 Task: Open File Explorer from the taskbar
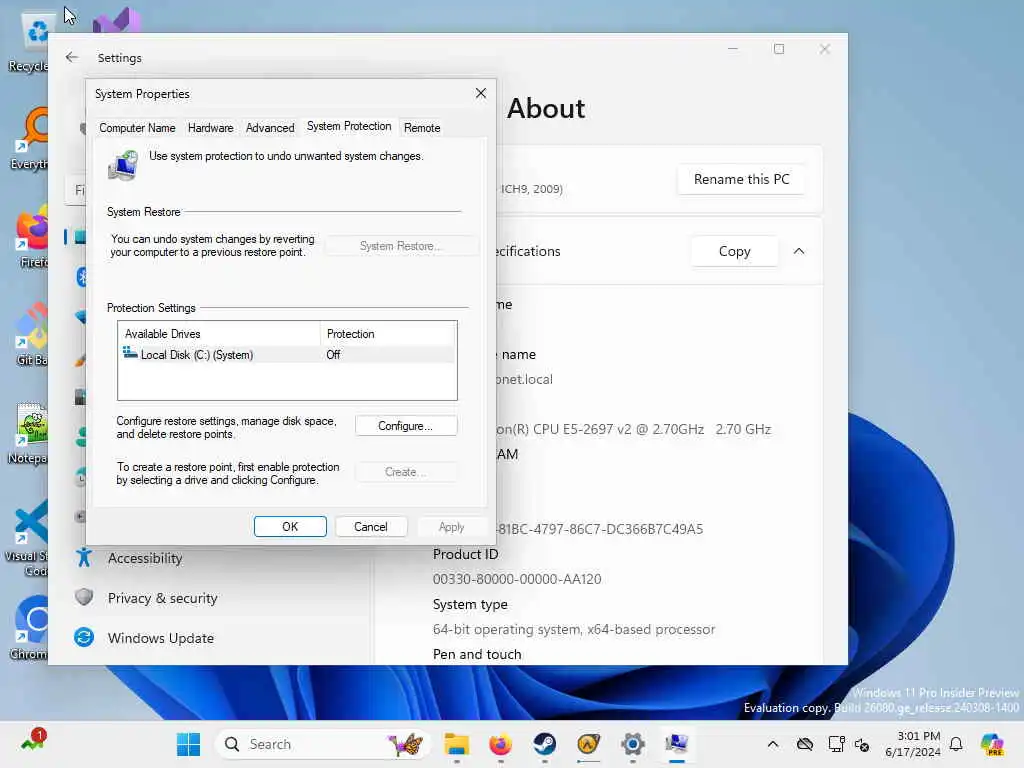pos(456,744)
